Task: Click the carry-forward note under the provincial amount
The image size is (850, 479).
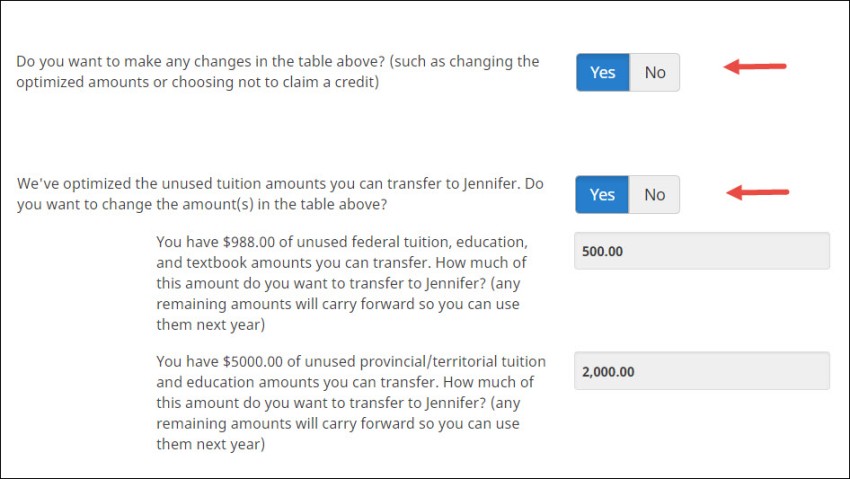Action: tap(338, 424)
